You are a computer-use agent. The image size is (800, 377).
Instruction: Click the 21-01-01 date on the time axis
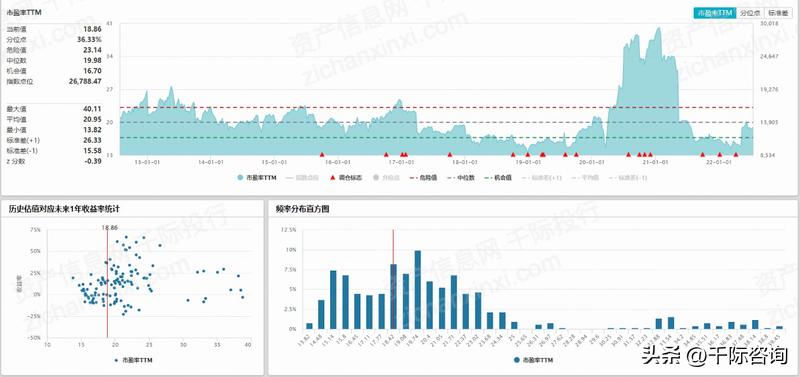click(655, 162)
